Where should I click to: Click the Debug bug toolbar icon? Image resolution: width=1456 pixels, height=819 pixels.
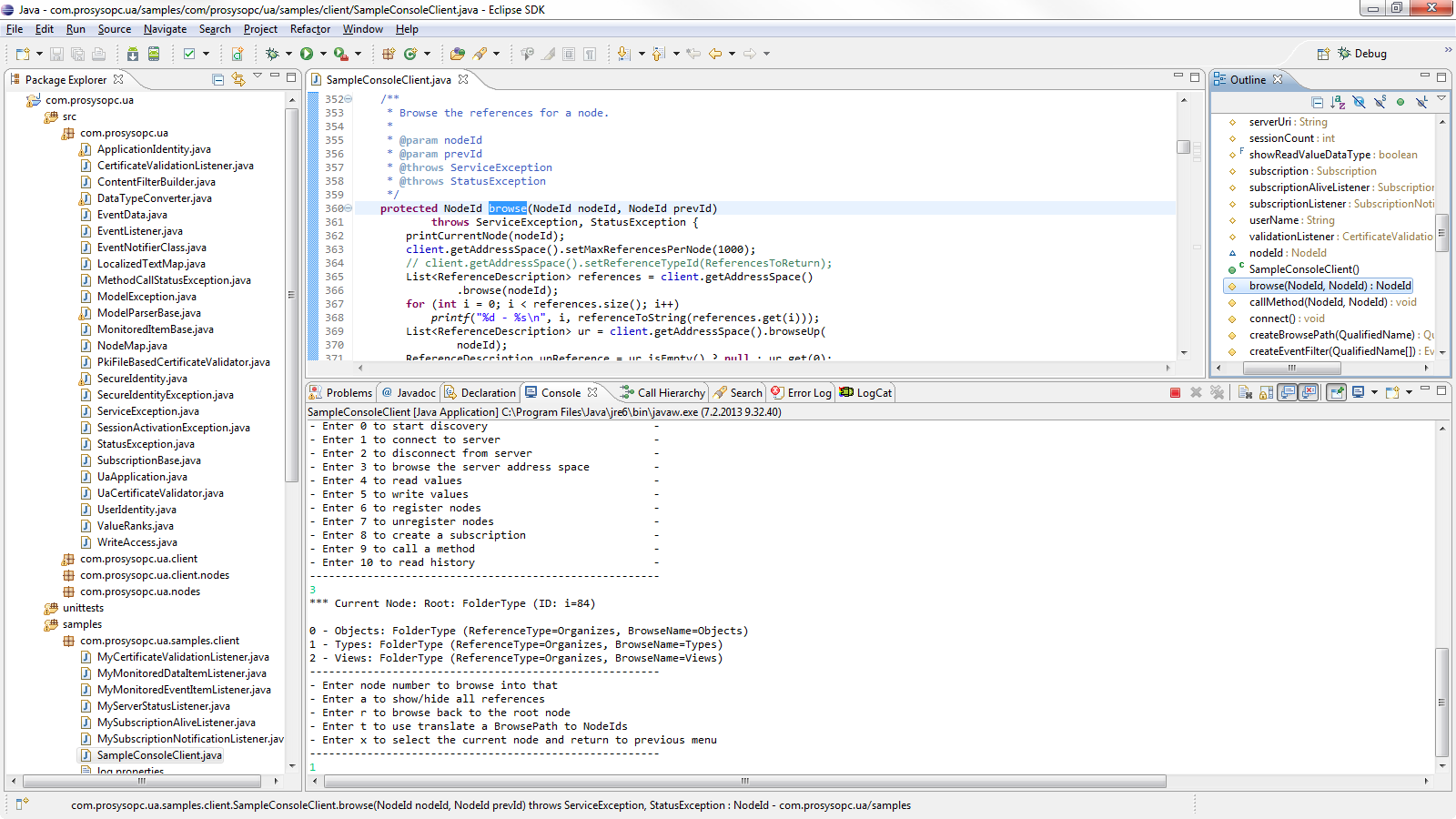271,54
